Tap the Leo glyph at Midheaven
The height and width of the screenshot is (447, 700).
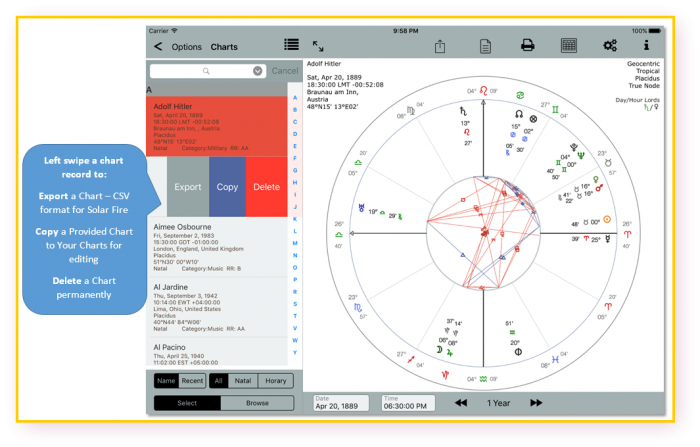point(483,91)
